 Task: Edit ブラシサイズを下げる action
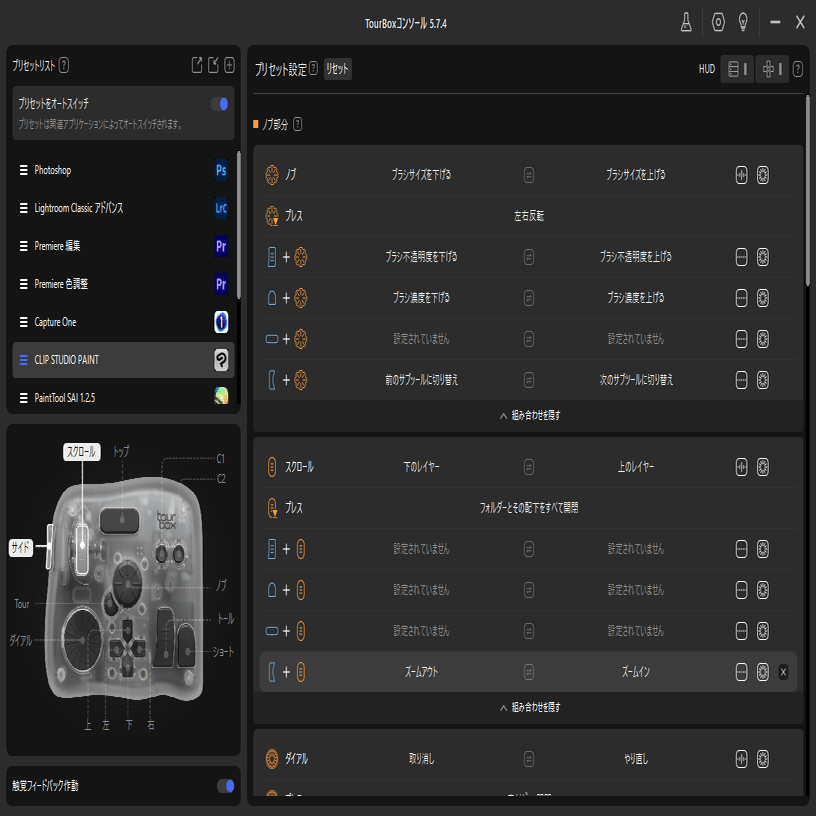[421, 175]
